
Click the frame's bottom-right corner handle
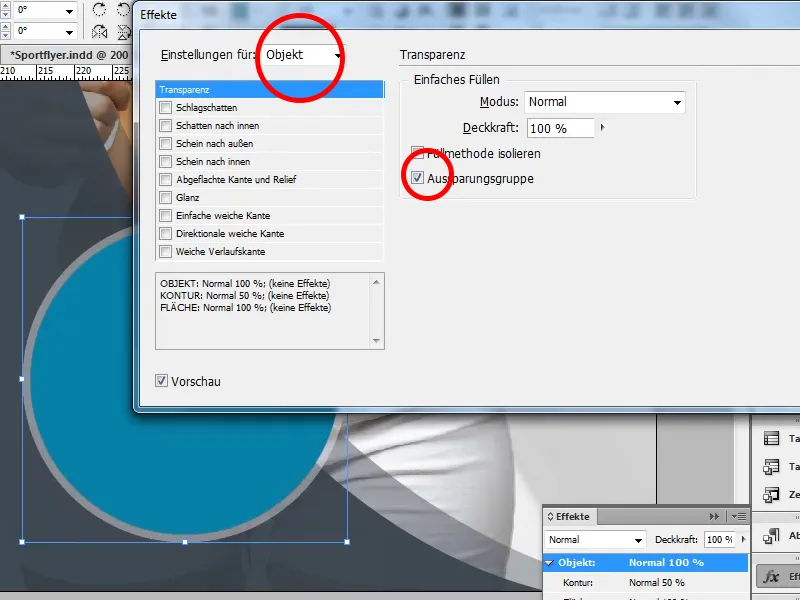pyautogui.click(x=347, y=542)
